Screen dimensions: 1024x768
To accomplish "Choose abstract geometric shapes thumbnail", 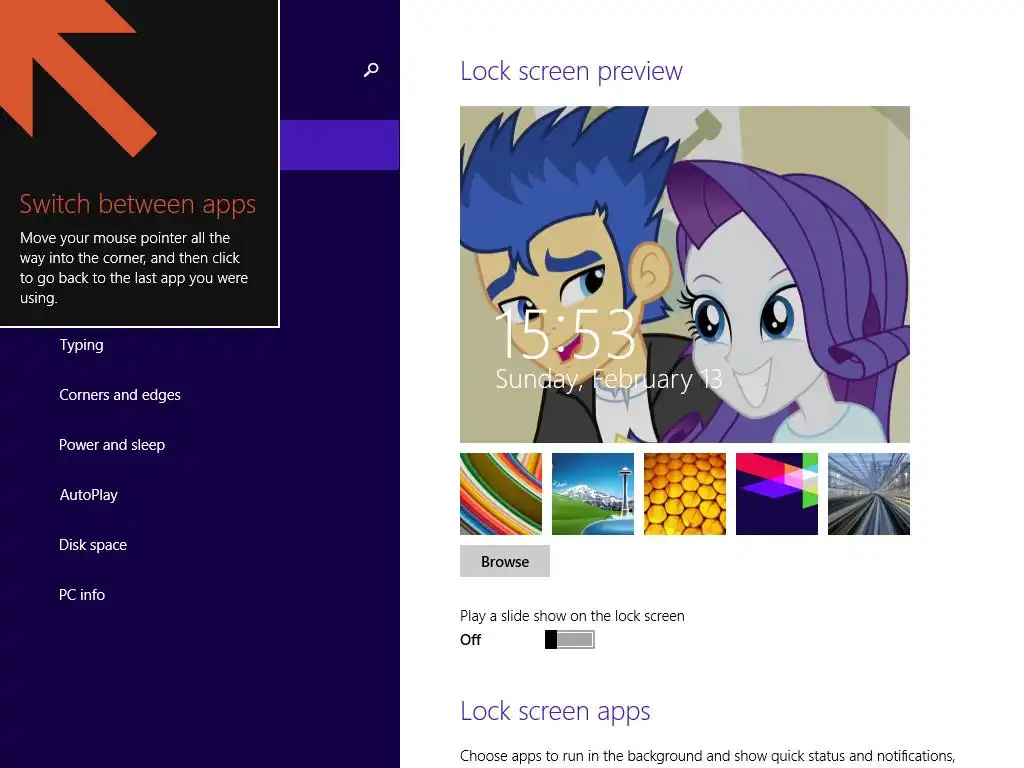I will tap(777, 494).
